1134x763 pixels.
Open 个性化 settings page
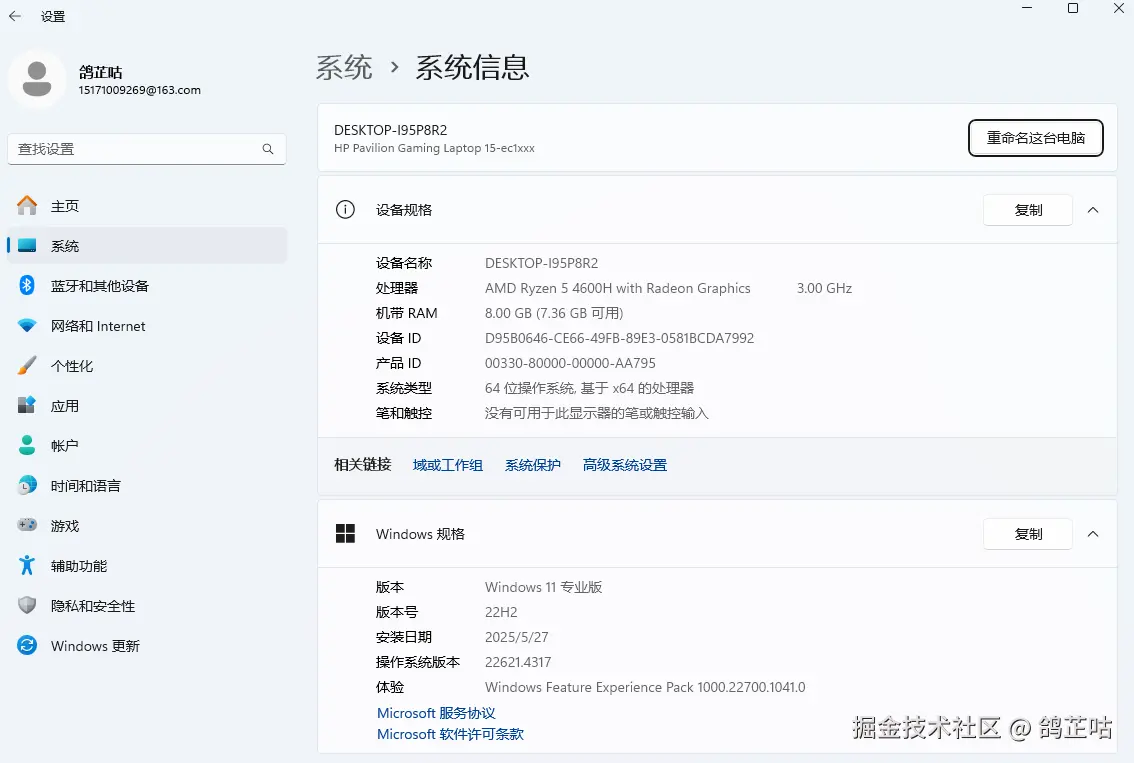[147, 365]
